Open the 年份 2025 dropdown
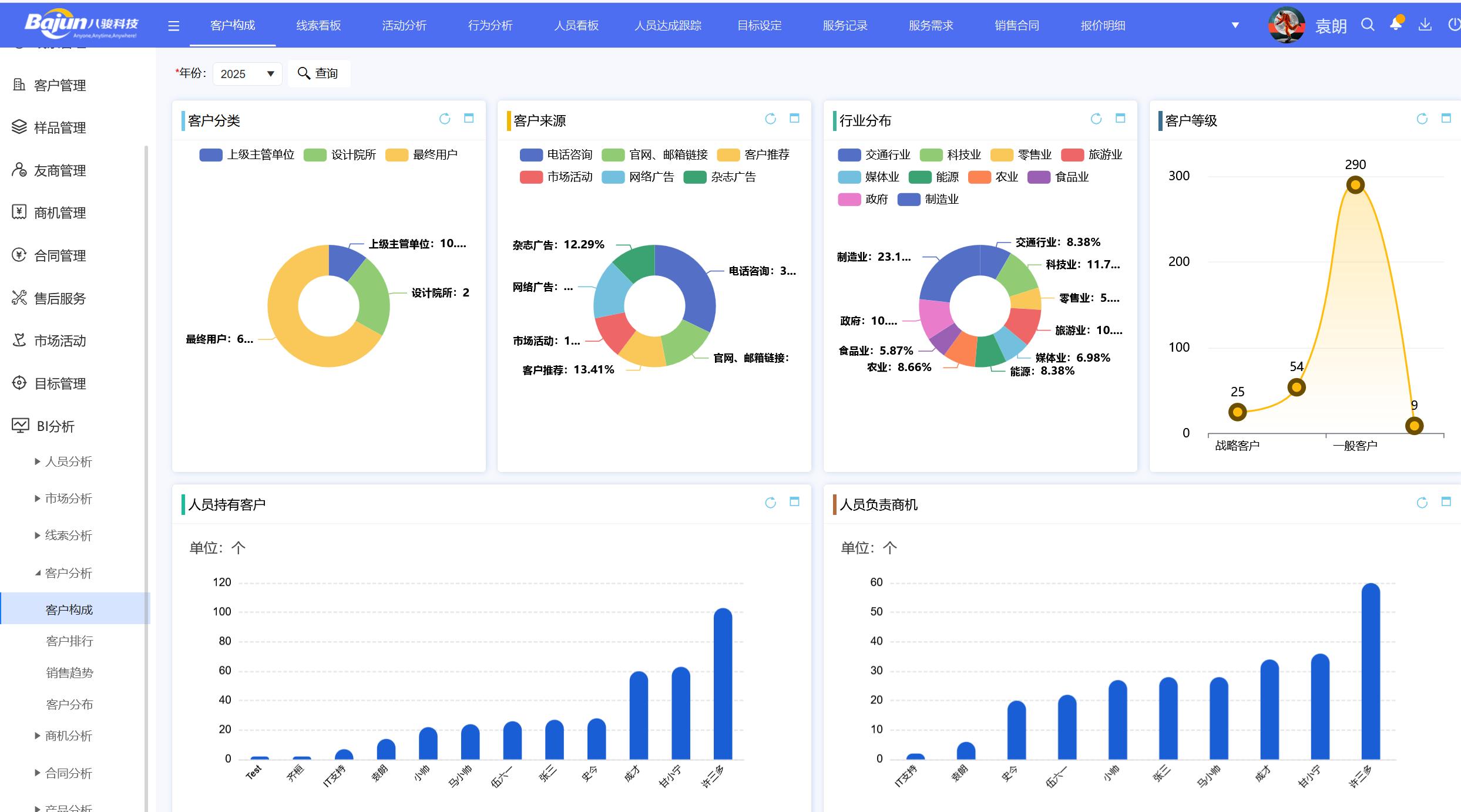The image size is (1461, 812). click(x=247, y=74)
